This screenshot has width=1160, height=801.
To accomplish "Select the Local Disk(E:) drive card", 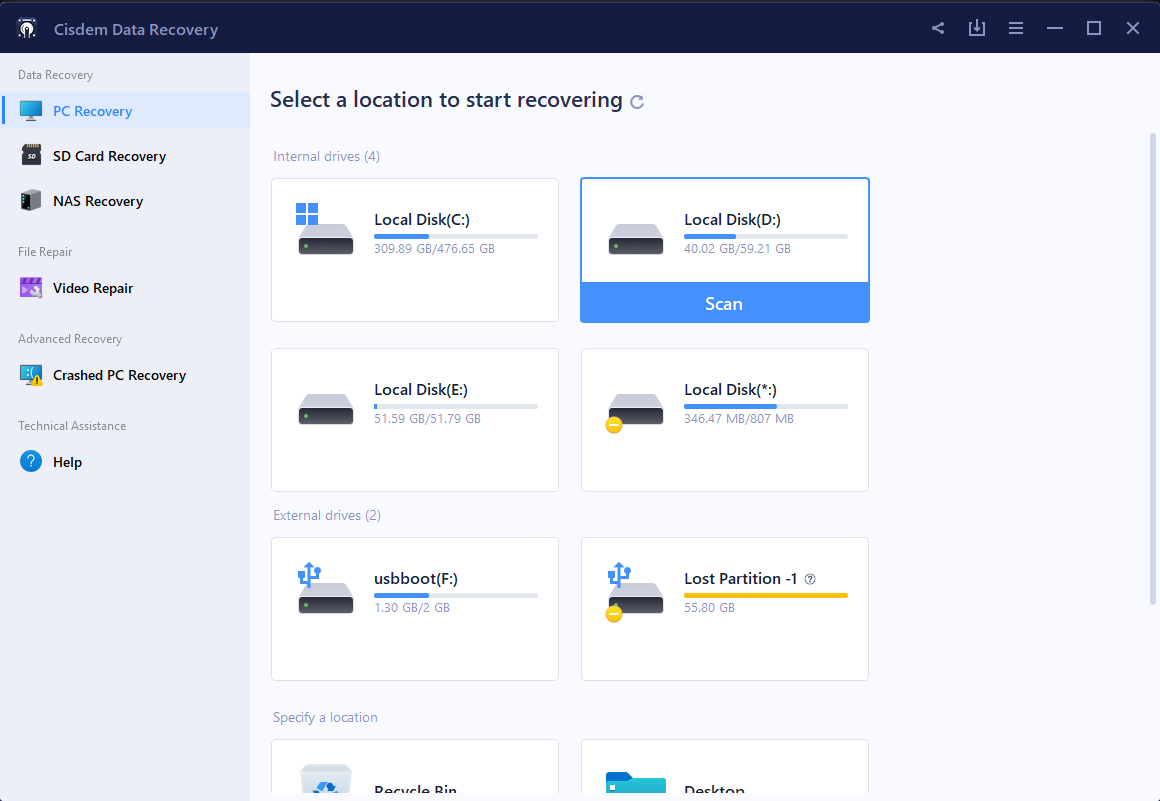I will 414,420.
